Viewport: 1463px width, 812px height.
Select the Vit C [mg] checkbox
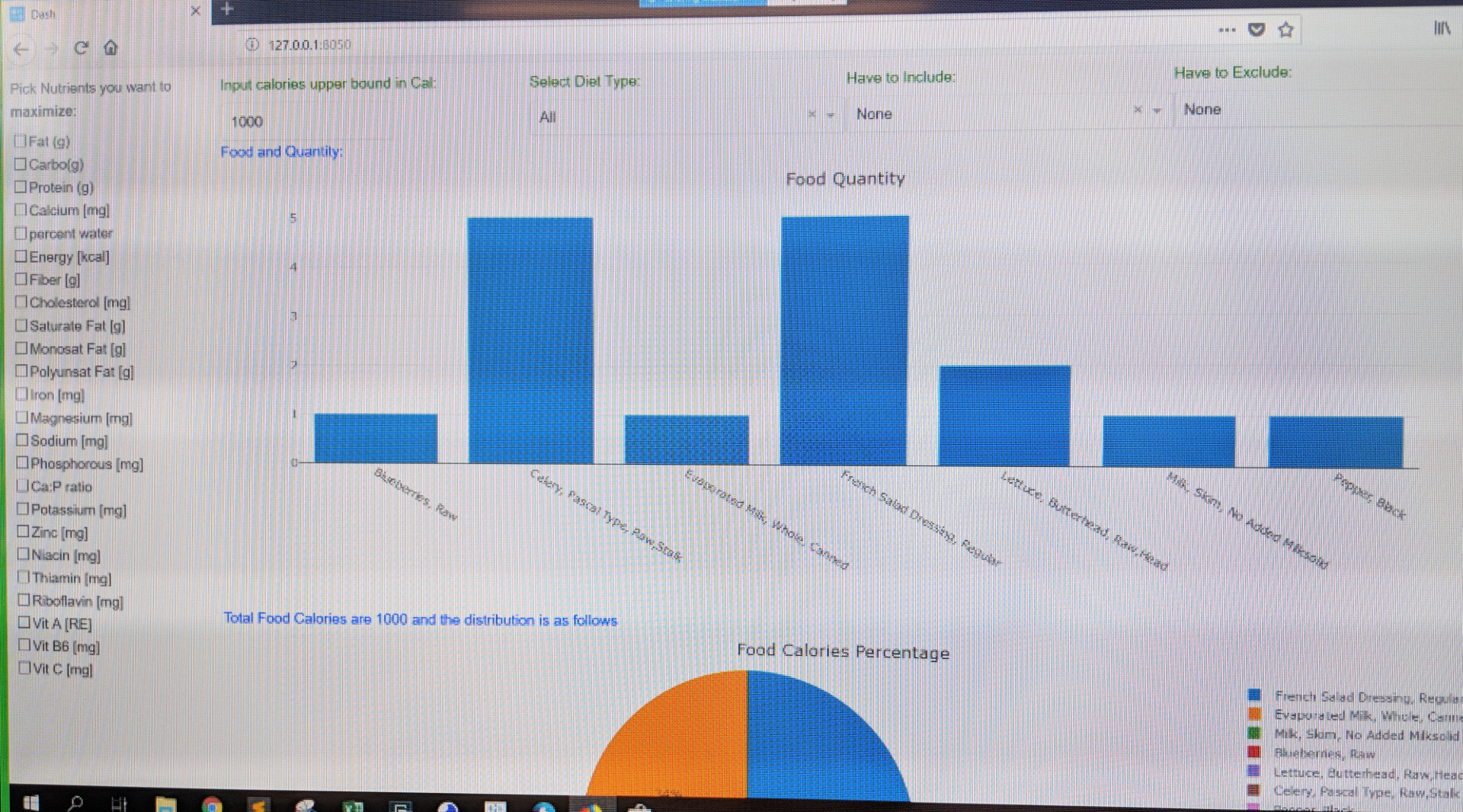(25, 668)
